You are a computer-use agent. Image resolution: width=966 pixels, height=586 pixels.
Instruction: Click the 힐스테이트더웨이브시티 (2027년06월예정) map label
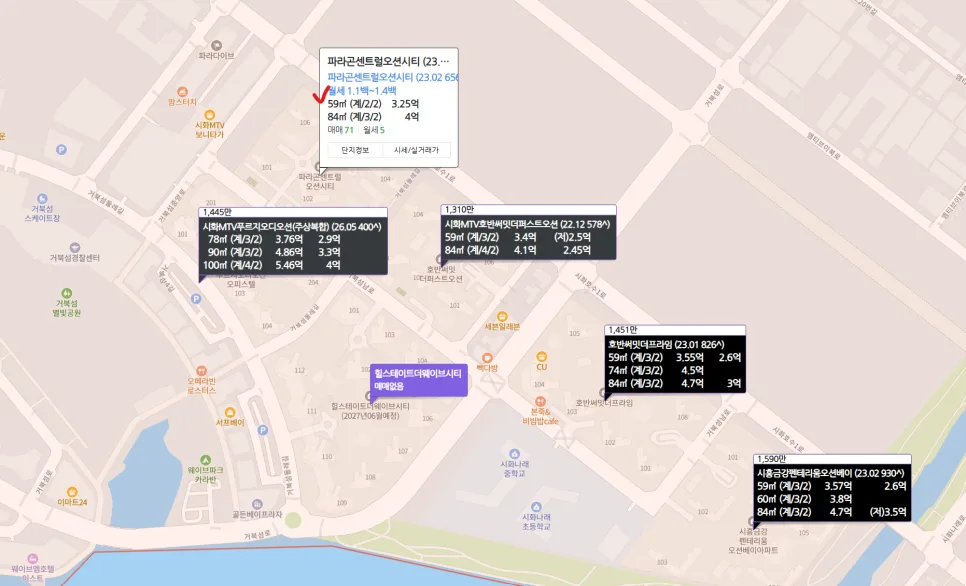coord(370,411)
